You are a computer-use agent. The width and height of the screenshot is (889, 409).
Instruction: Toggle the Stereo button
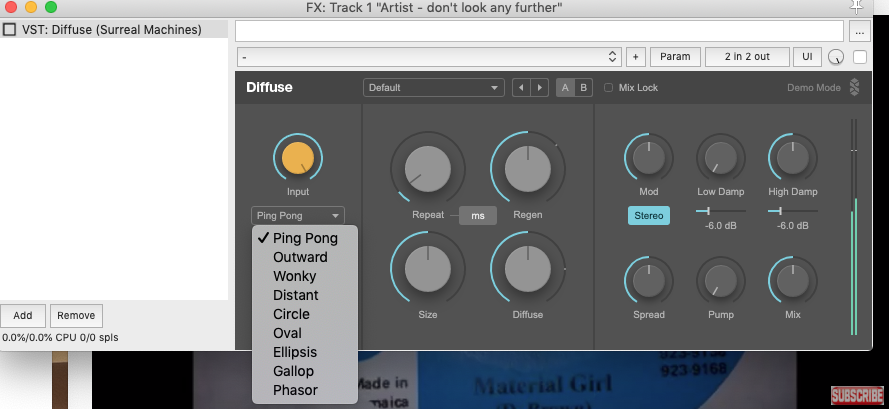click(x=649, y=216)
